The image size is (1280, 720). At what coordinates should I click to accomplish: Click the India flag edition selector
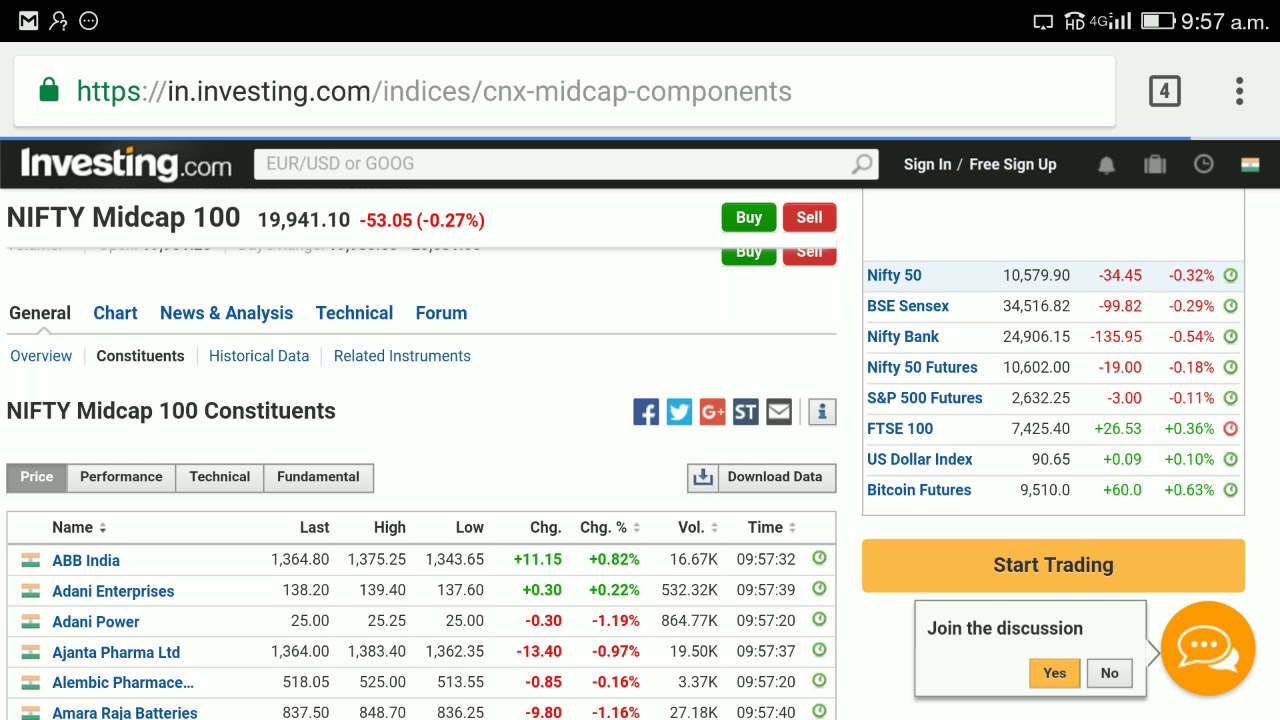(1250, 165)
